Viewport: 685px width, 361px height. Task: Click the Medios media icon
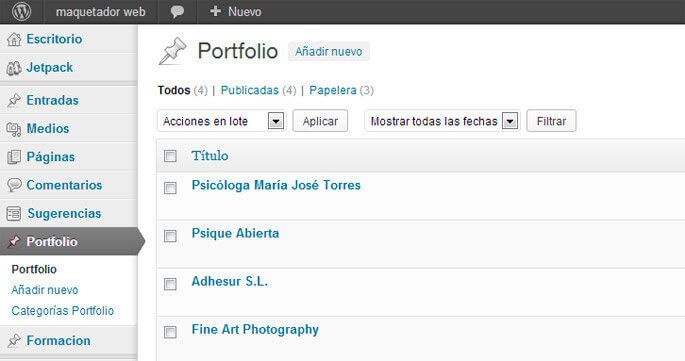[14, 129]
